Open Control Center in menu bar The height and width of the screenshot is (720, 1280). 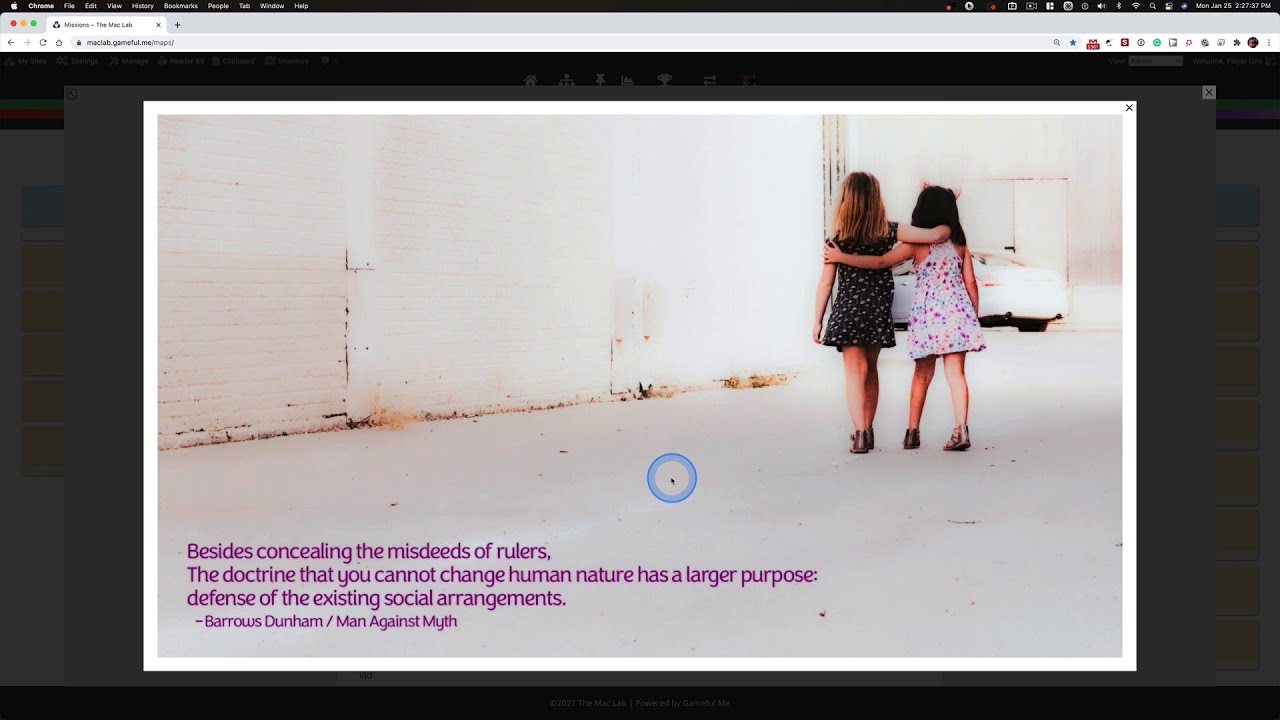tap(1169, 6)
